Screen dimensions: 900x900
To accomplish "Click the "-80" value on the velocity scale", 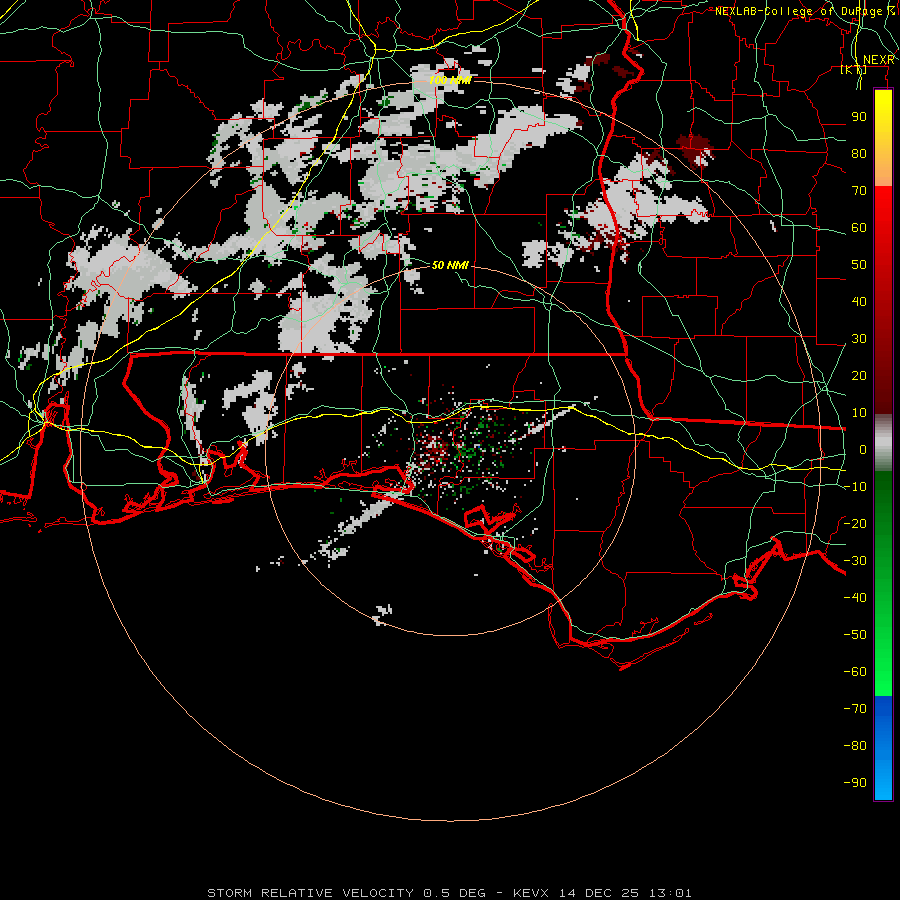I will (x=855, y=746).
